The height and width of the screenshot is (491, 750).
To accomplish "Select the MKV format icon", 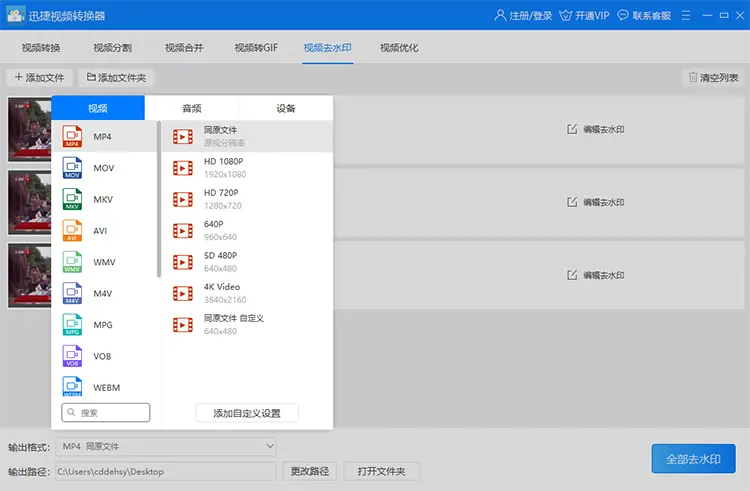I will 72,199.
